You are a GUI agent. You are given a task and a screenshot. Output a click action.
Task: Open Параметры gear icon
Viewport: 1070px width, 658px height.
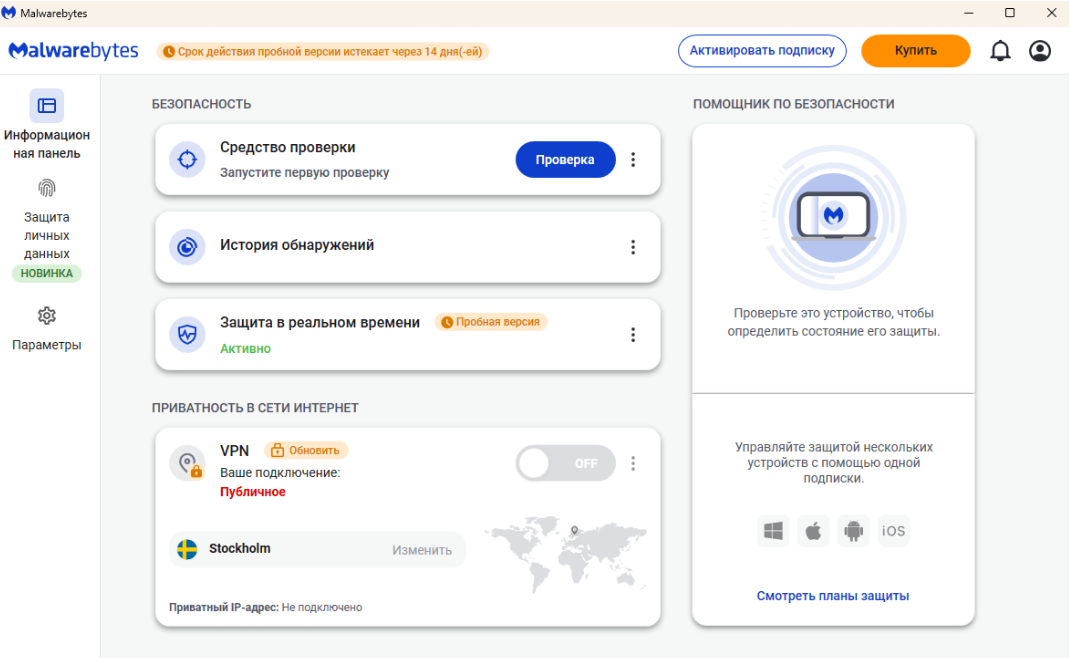pos(46,316)
